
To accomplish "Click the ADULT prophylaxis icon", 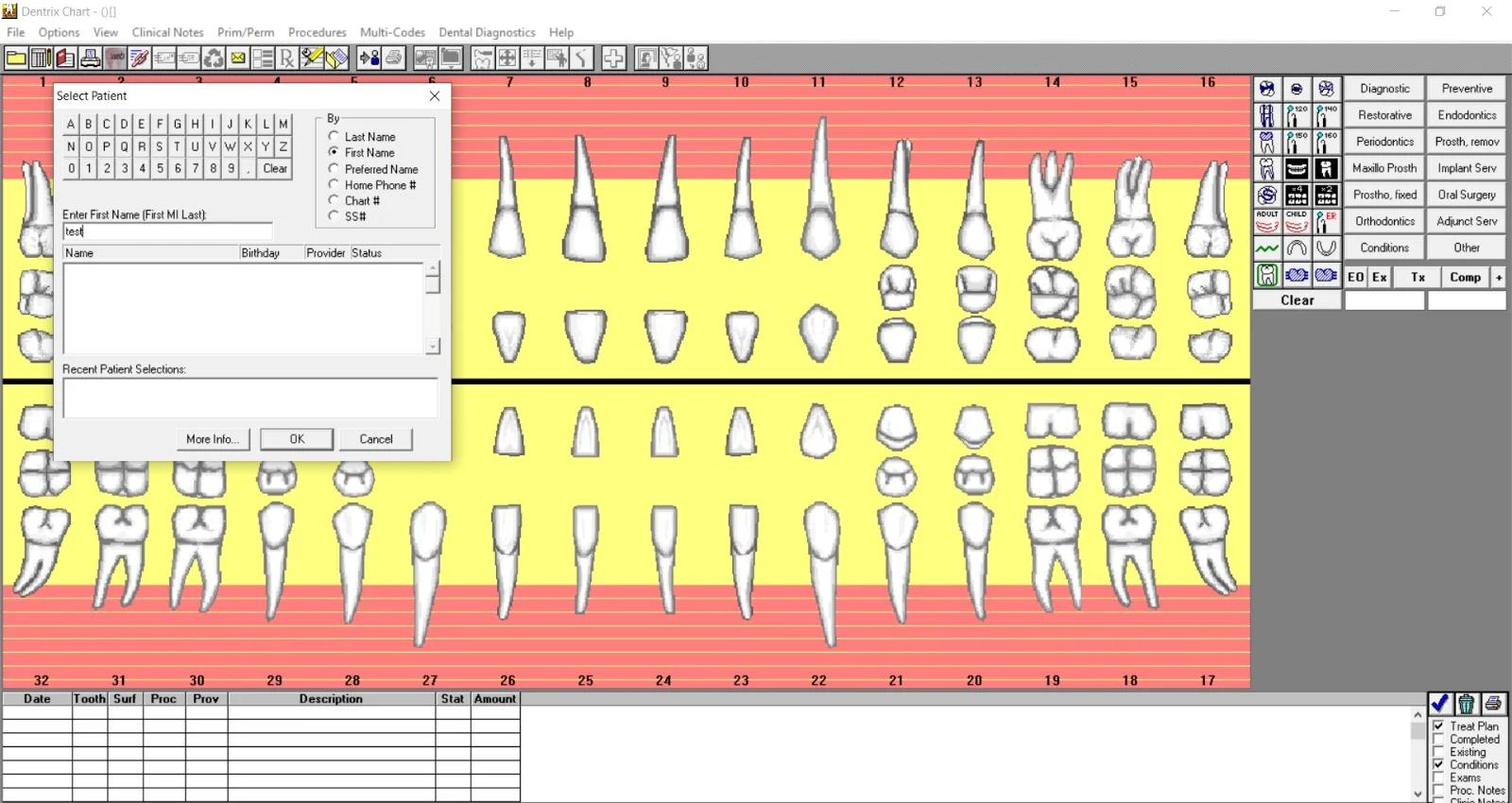I will pyautogui.click(x=1267, y=221).
